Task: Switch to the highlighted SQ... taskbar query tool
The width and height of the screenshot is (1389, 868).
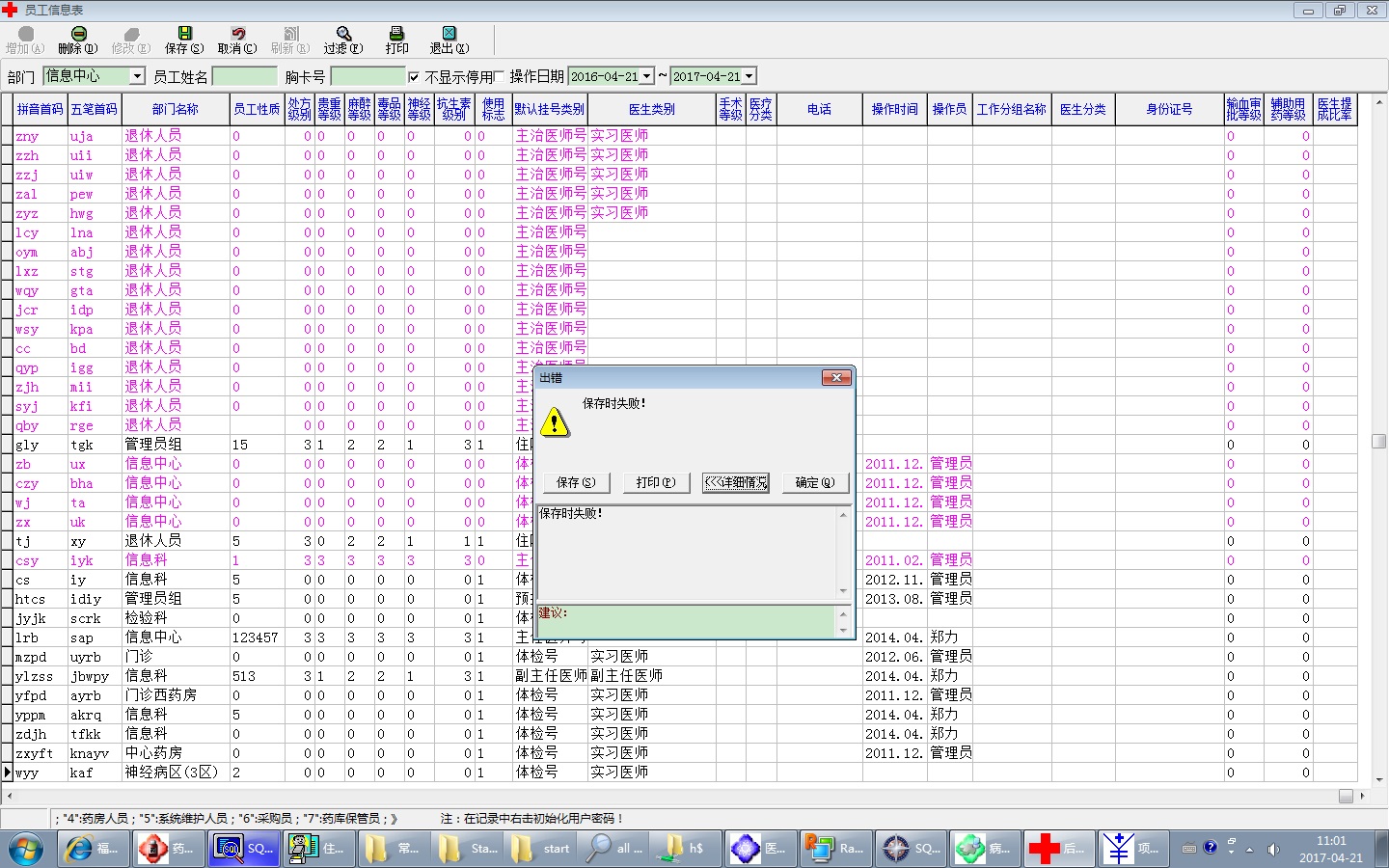Action: pyautogui.click(x=244, y=849)
